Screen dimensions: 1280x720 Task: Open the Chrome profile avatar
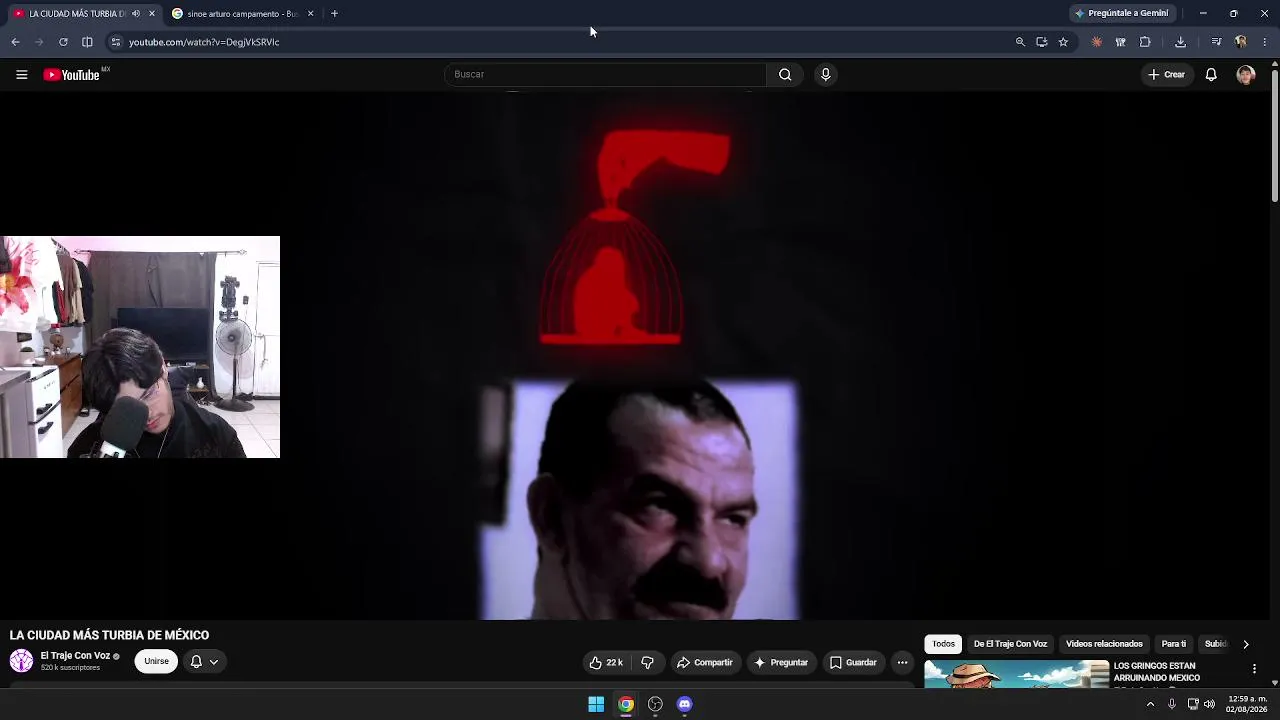(x=1241, y=42)
